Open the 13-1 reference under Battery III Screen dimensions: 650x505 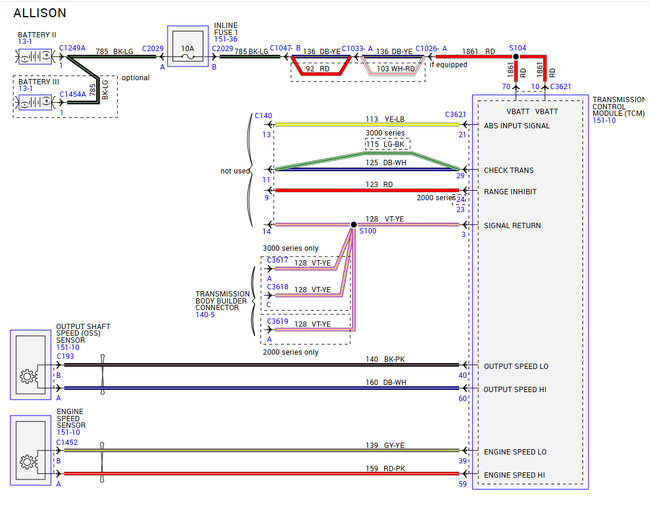(x=25, y=88)
